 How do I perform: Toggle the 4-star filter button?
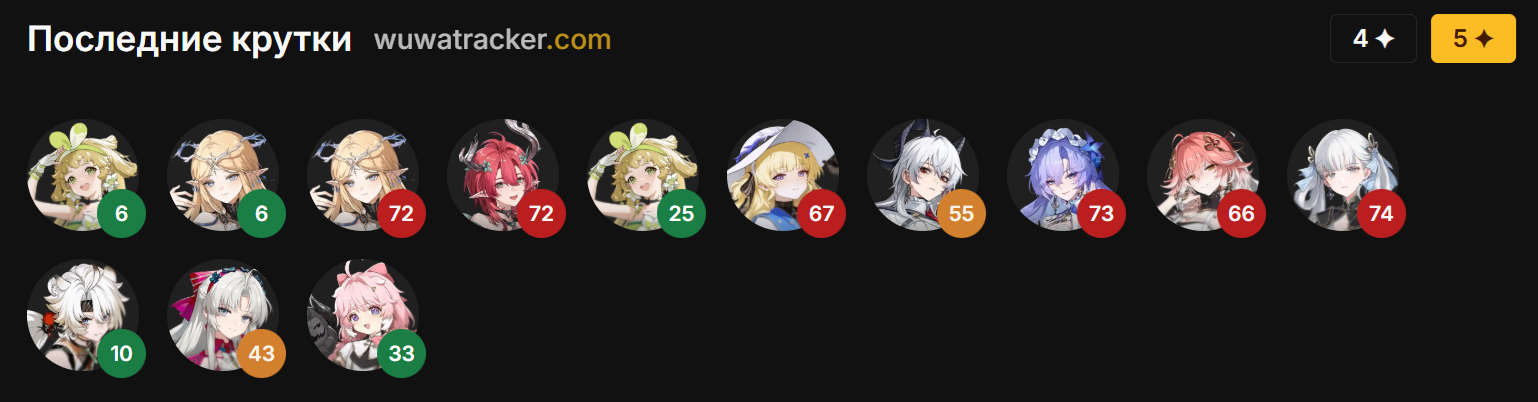click(x=1373, y=39)
